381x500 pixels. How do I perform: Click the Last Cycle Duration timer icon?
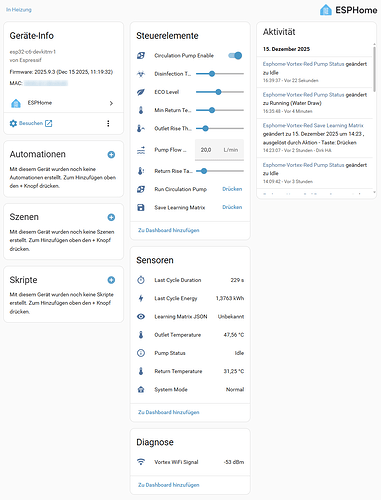coord(141,280)
